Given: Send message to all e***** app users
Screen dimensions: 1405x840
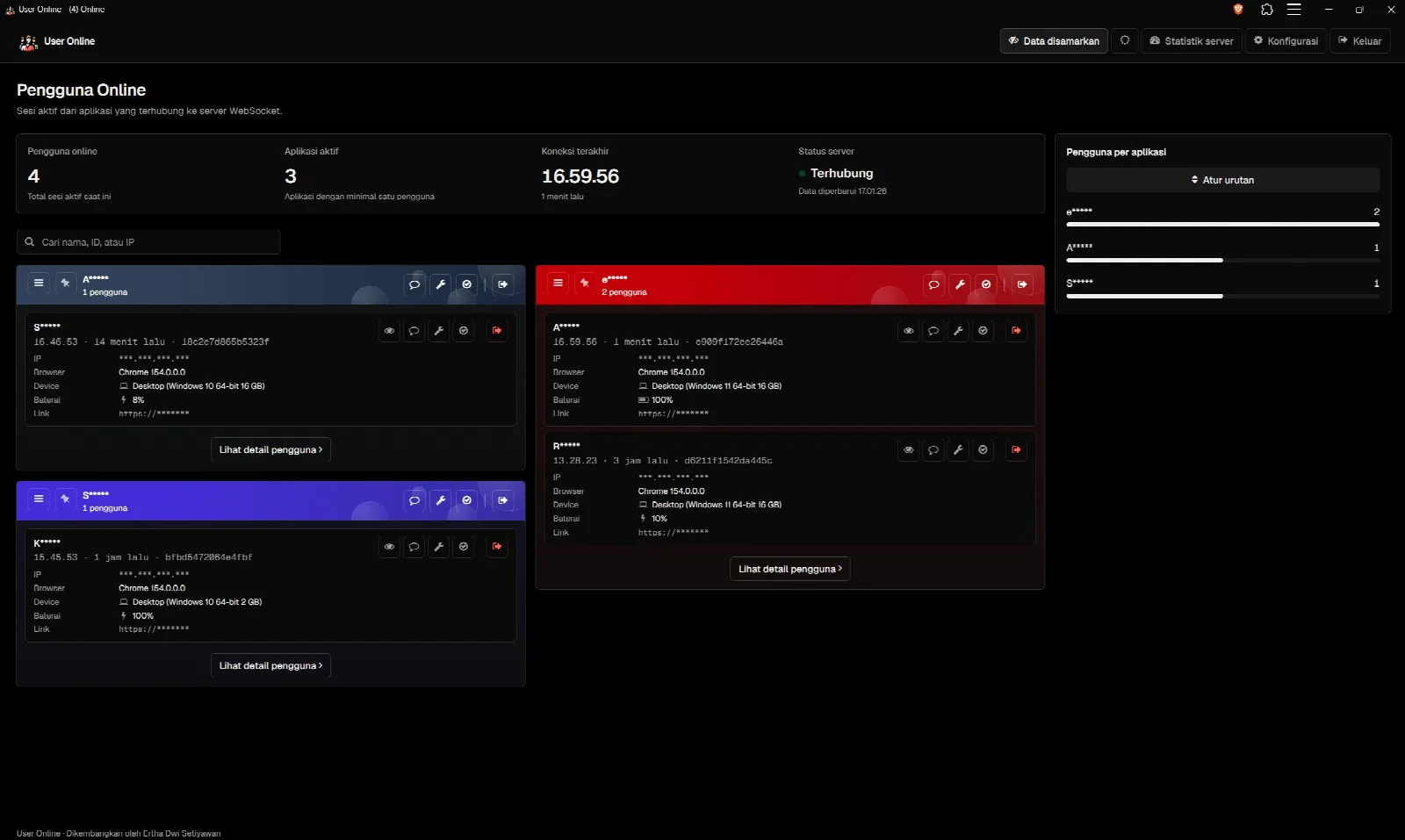Looking at the screenshot, I should [x=933, y=284].
